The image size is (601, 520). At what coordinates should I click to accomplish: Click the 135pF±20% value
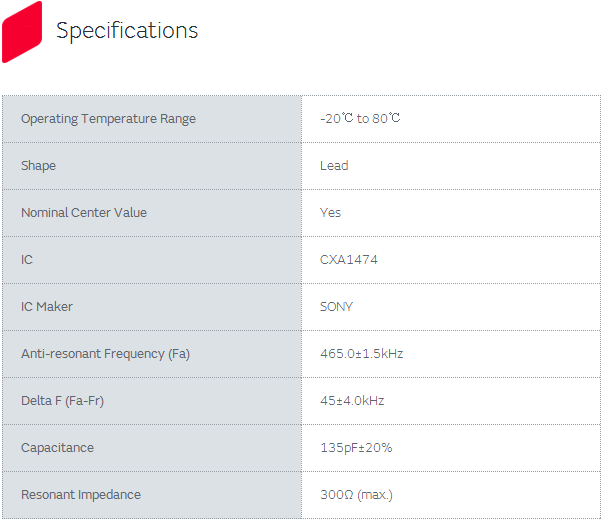coord(356,448)
